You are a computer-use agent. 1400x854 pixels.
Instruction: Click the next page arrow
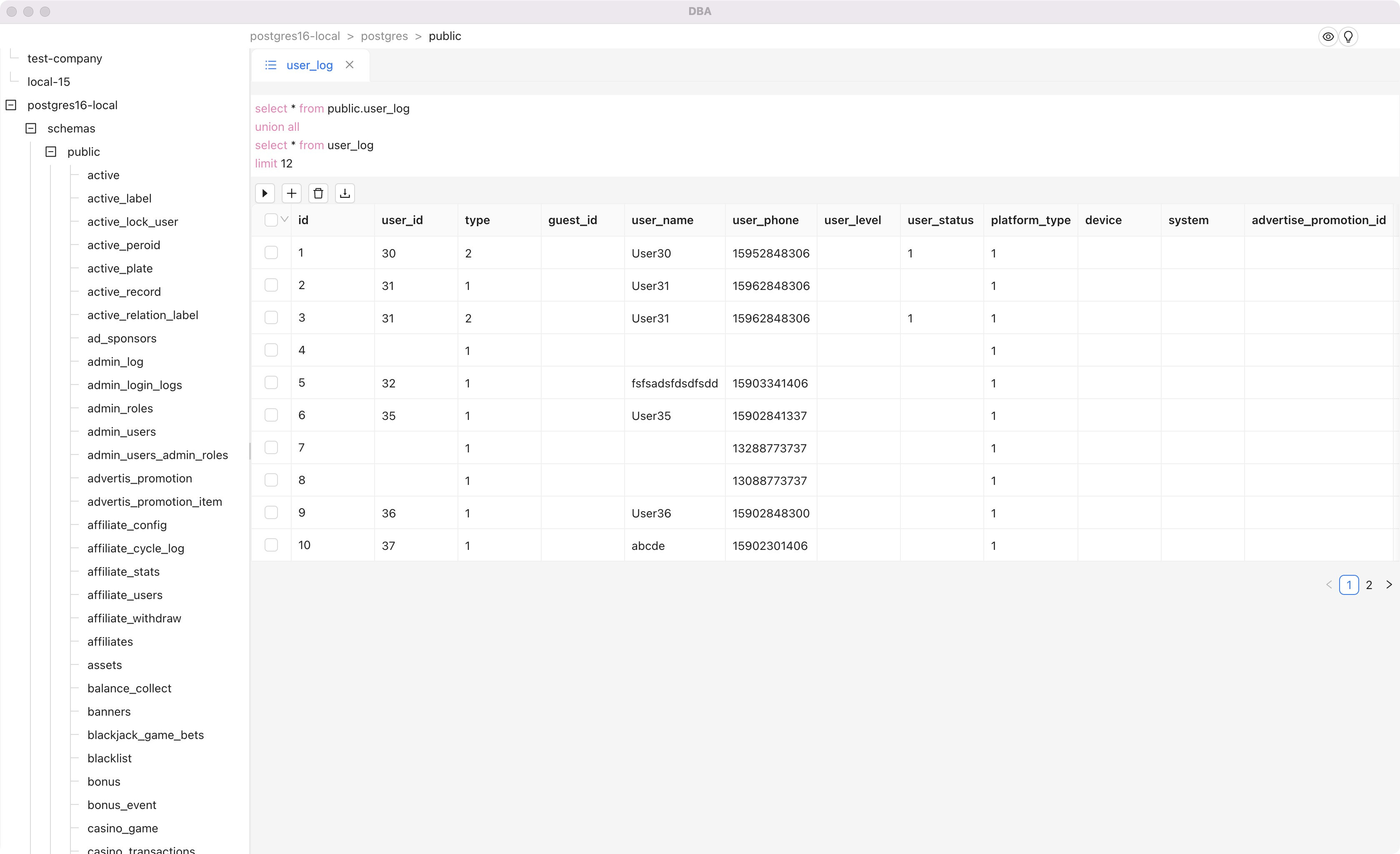[x=1389, y=584]
